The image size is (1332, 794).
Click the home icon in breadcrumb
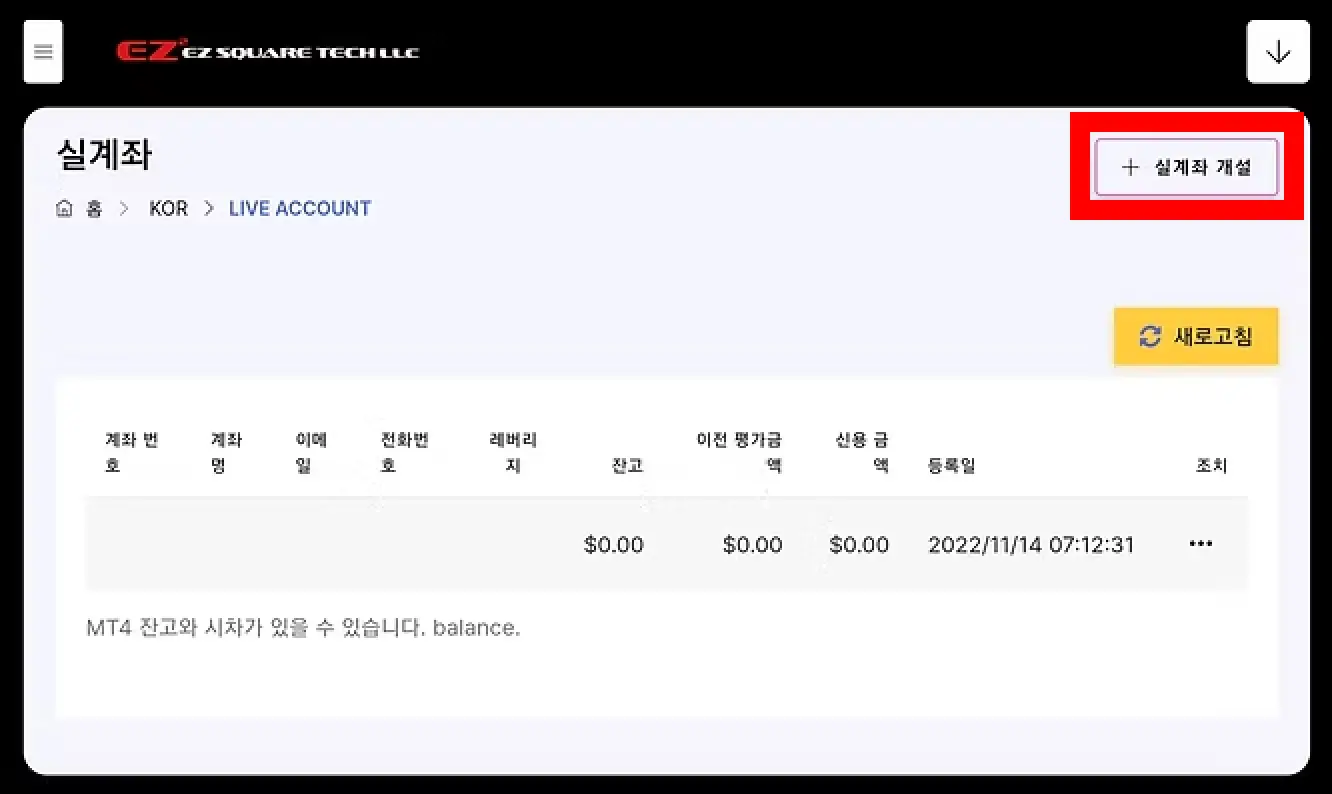pos(65,209)
